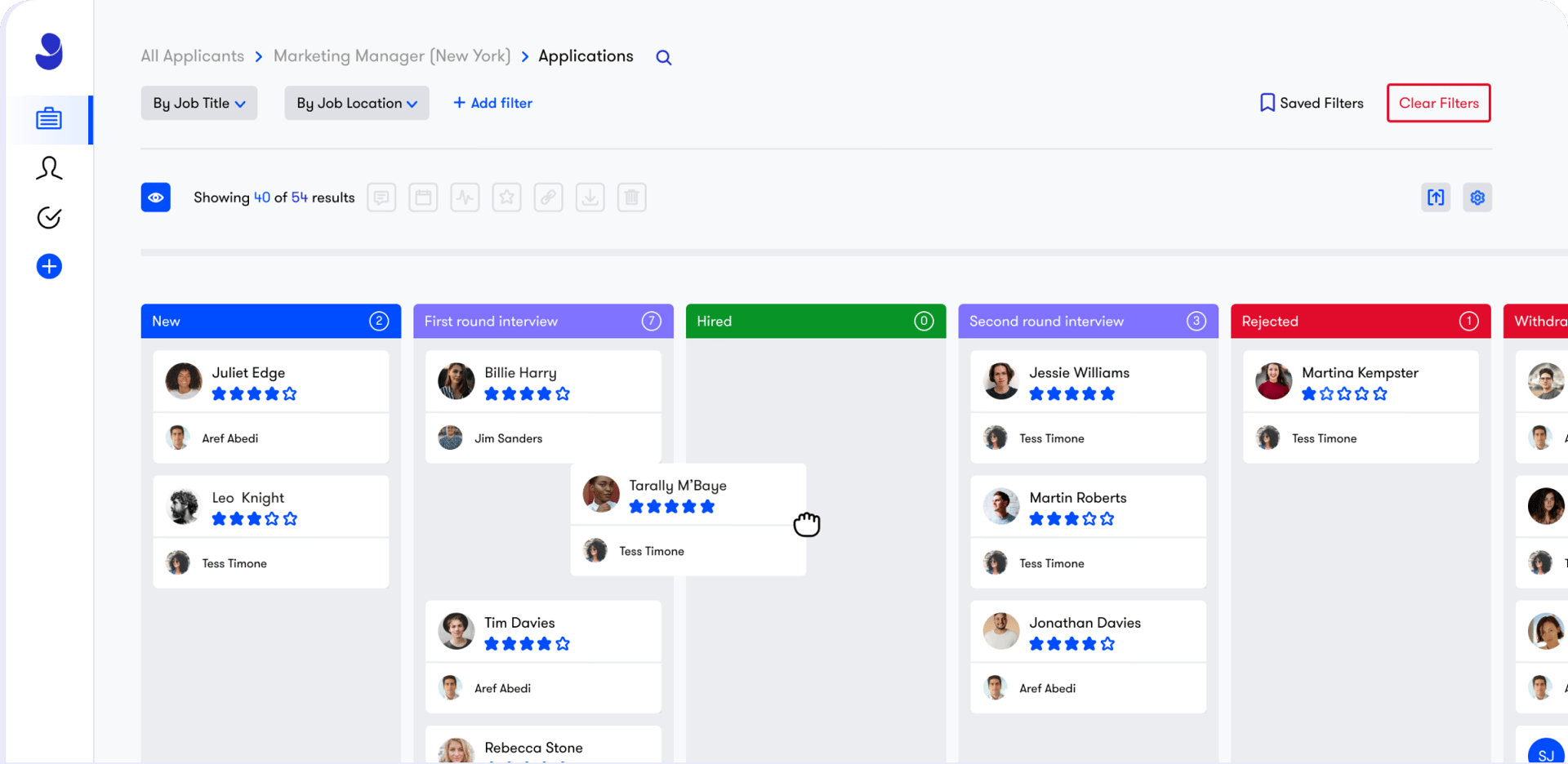Click the Add filter link
1568x764 pixels.
click(492, 103)
